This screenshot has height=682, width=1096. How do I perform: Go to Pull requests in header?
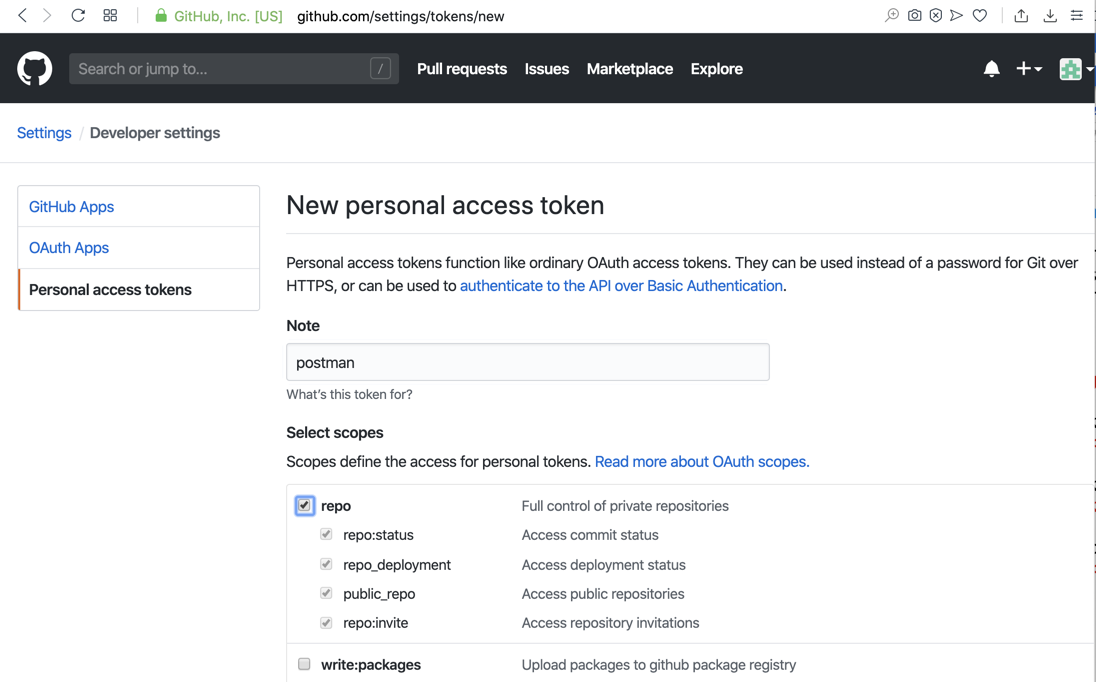pyautogui.click(x=462, y=69)
